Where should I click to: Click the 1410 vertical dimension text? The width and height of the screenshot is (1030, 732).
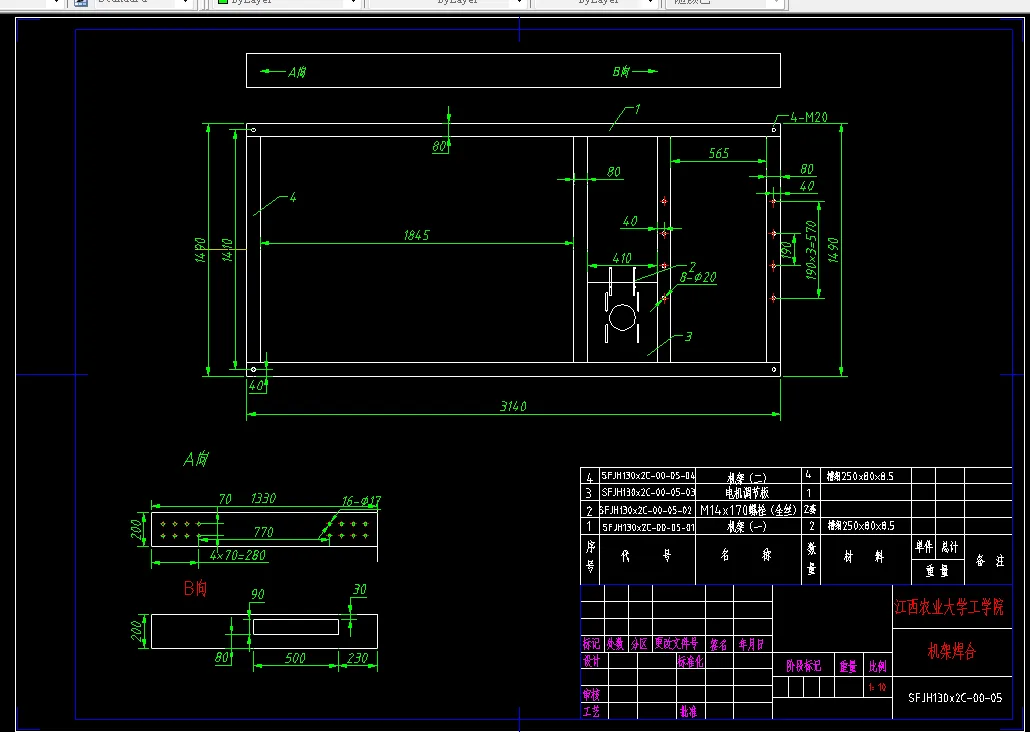pos(228,250)
